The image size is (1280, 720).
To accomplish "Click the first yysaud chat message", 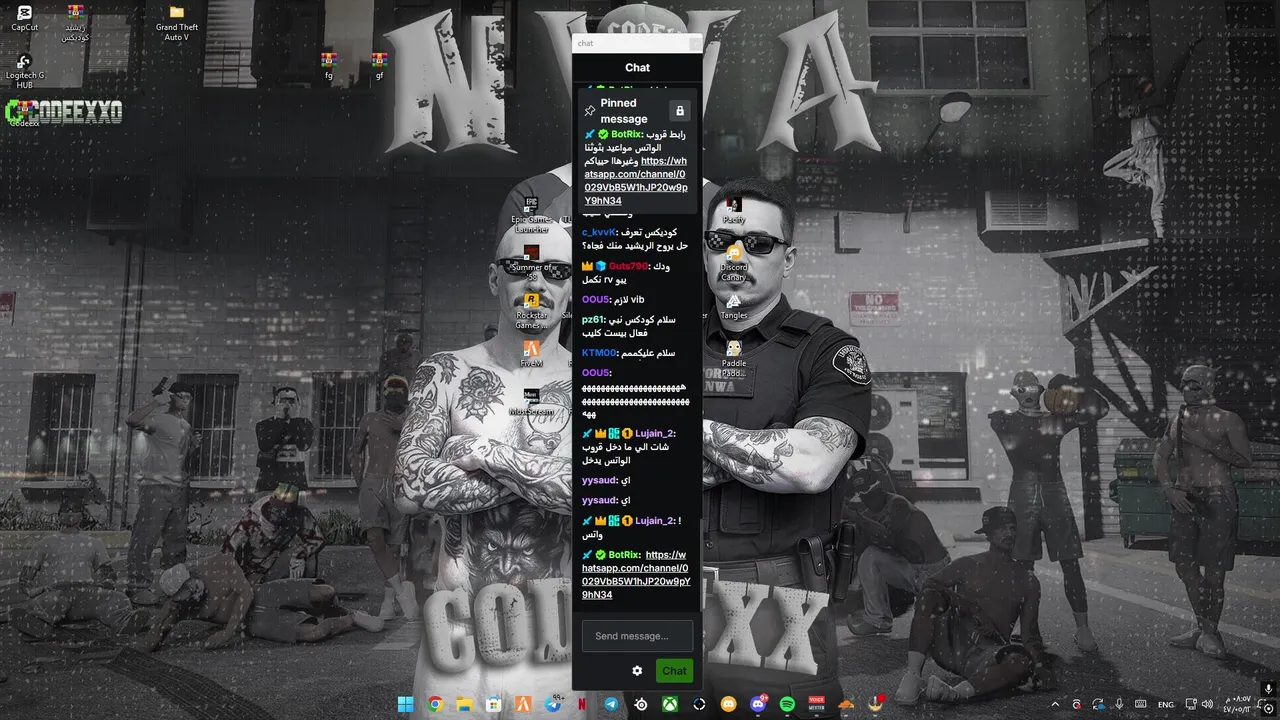I will [x=606, y=481].
